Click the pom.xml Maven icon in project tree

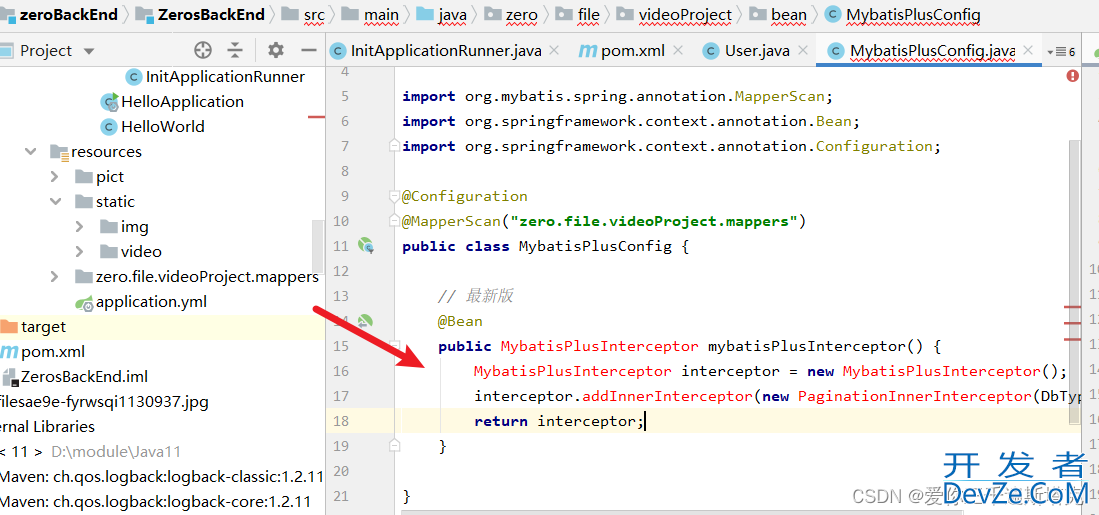click(8, 352)
